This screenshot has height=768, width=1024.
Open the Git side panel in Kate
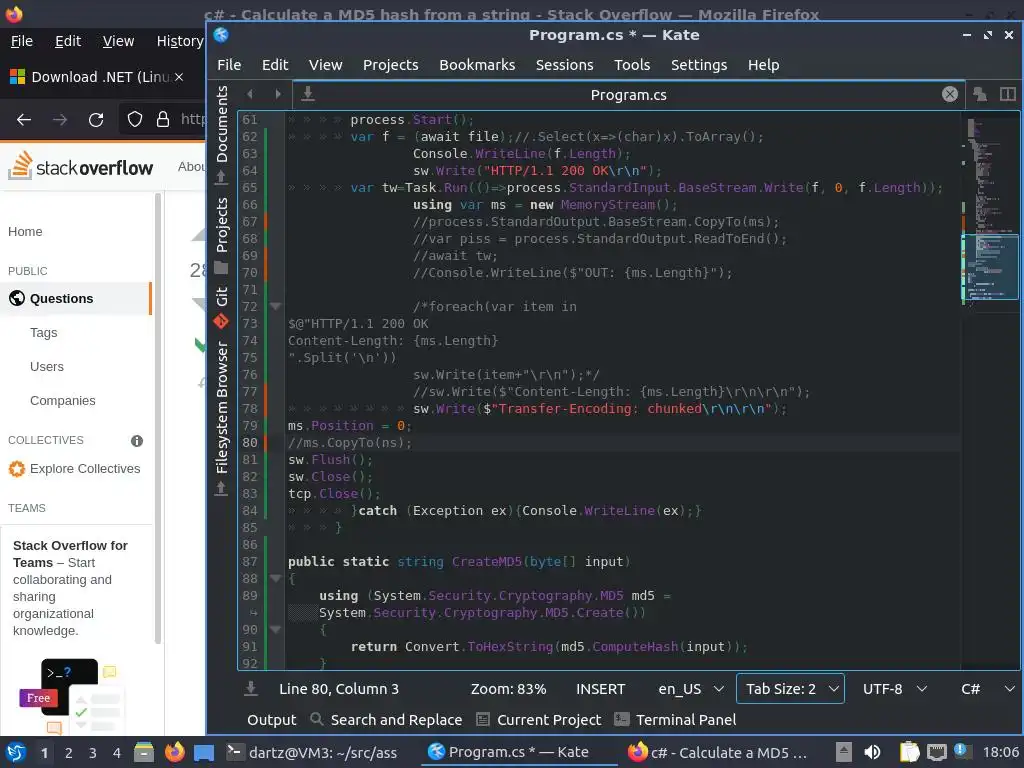click(222, 295)
